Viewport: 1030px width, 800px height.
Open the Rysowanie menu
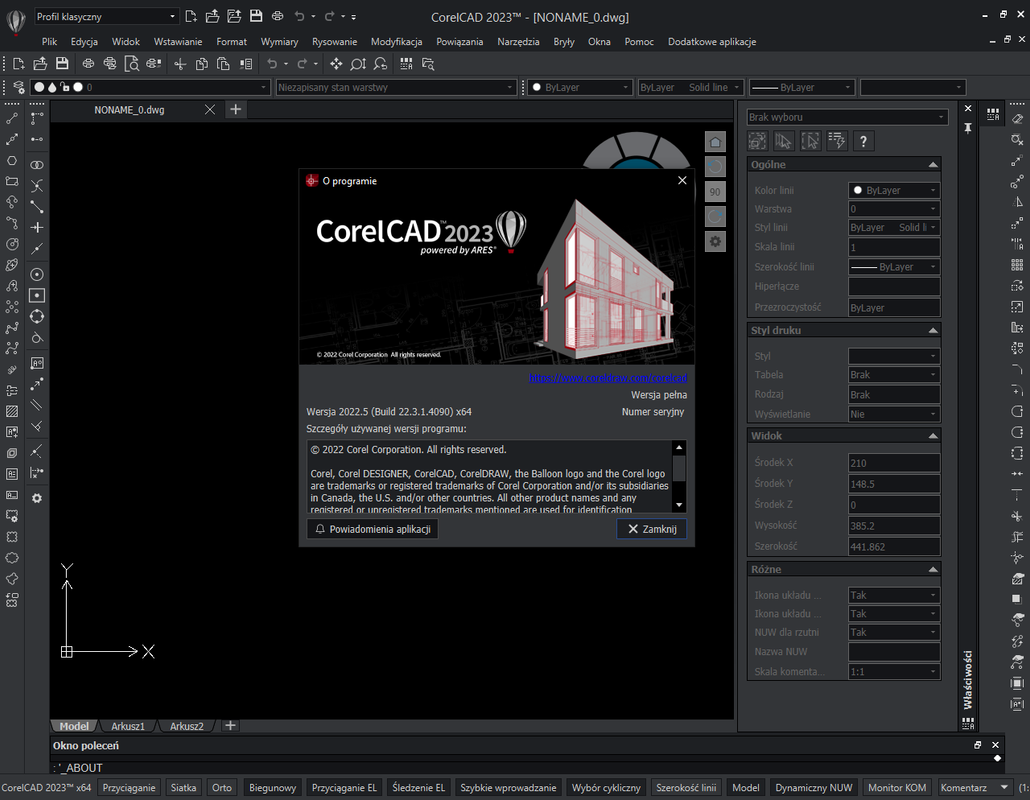point(334,41)
